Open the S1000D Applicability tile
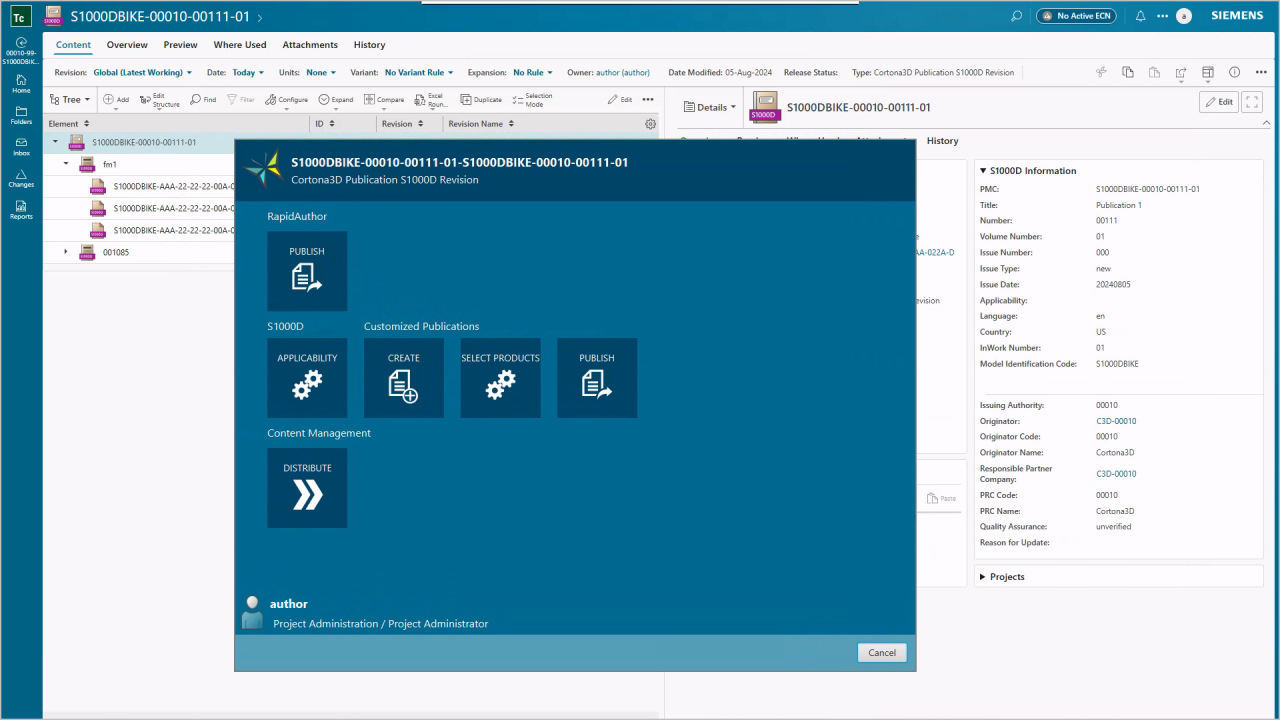 307,378
